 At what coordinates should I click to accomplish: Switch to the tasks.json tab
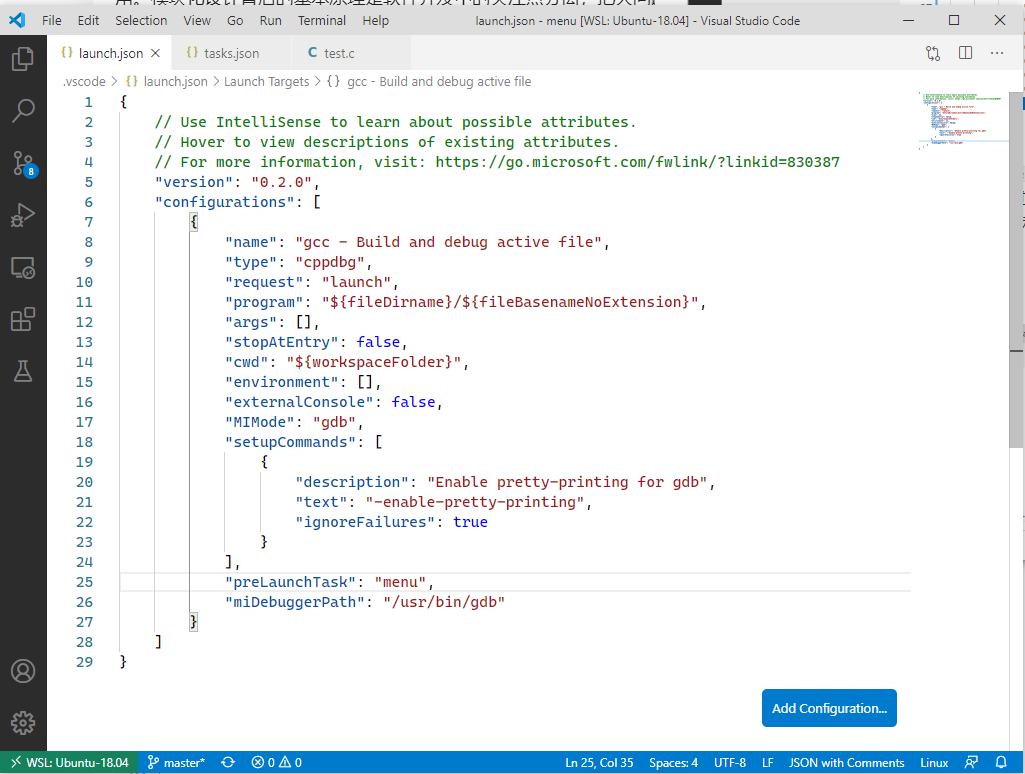pos(231,53)
